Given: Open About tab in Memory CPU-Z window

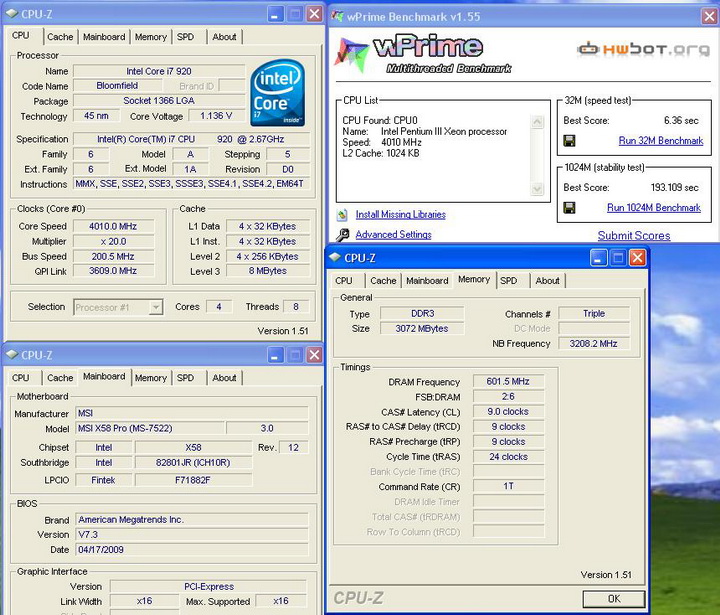Looking at the screenshot, I should [x=547, y=281].
